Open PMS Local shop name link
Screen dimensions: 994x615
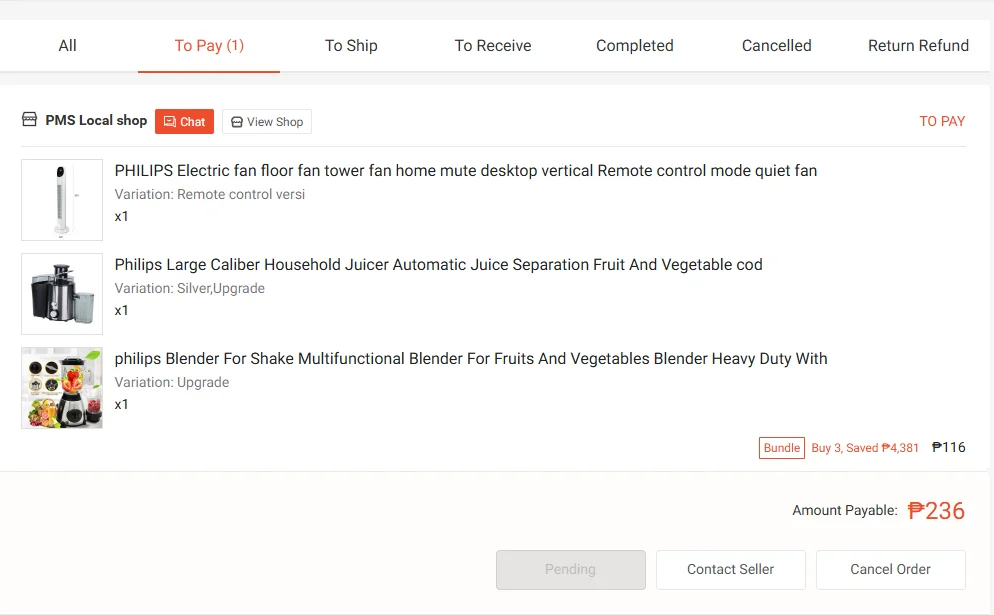pyautogui.click(x=96, y=120)
